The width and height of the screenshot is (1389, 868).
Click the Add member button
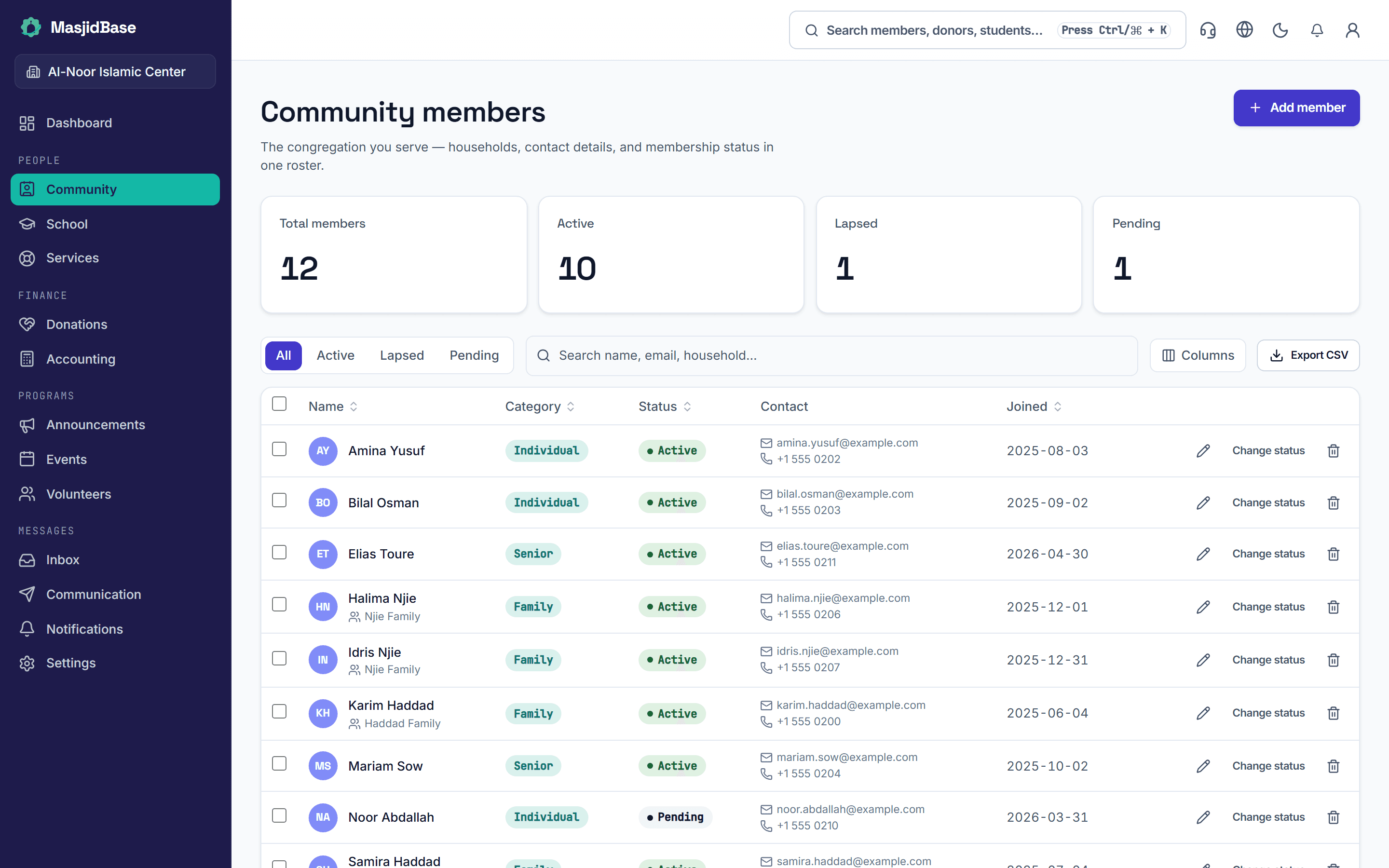pyautogui.click(x=1296, y=108)
